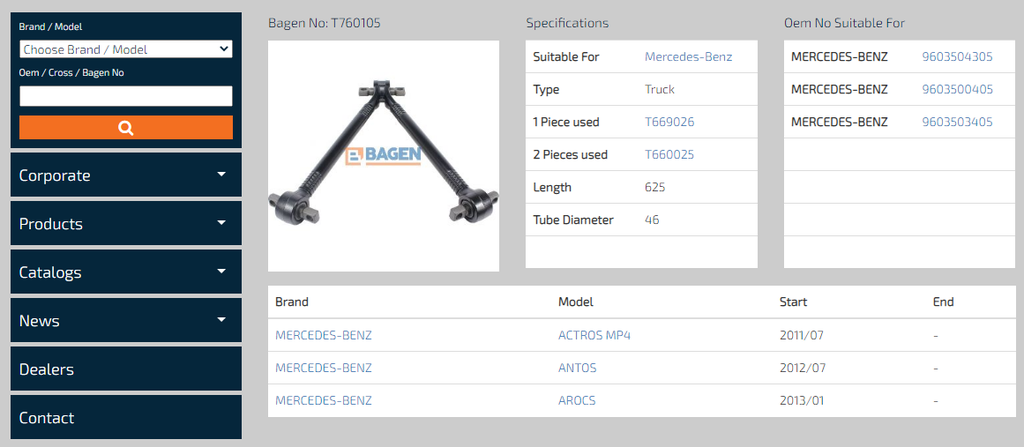
Task: Open the Choose Brand / Model dropdown
Action: point(126,50)
